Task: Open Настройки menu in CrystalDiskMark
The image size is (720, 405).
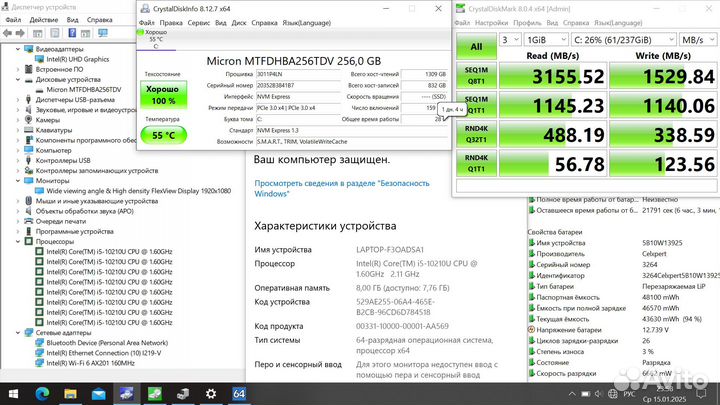Action: pos(491,22)
